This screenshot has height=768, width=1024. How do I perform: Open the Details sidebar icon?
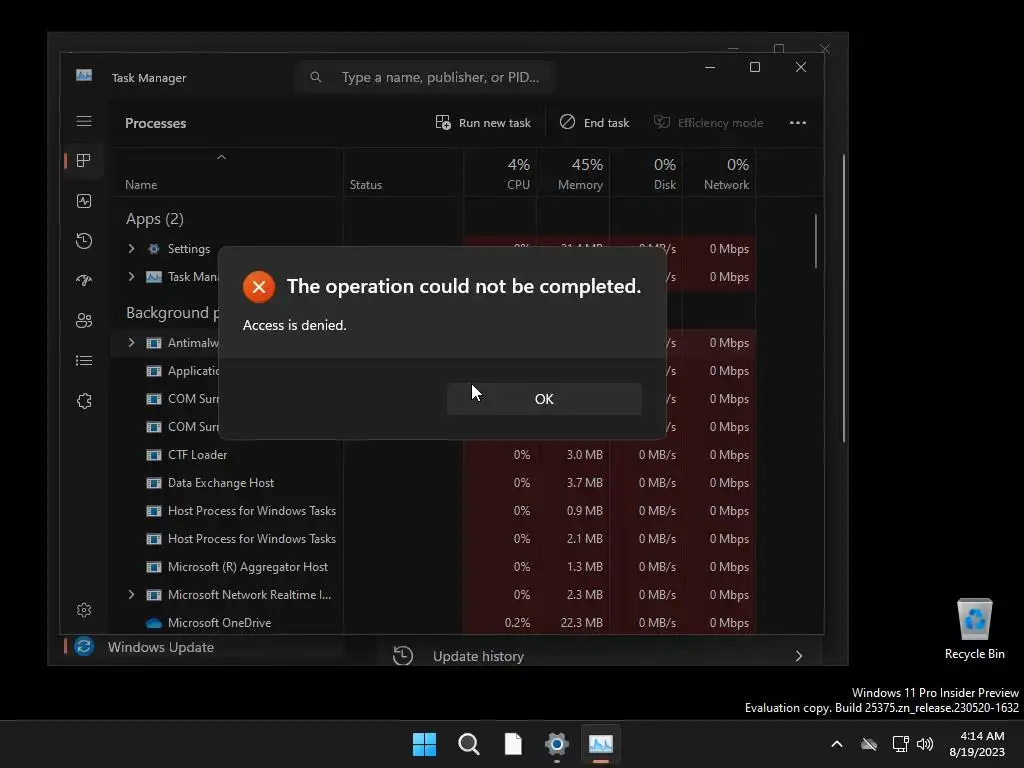(84, 360)
